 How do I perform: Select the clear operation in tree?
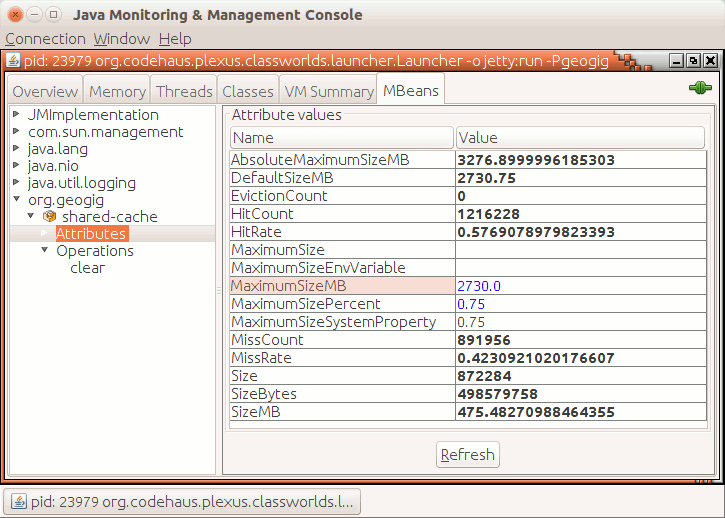click(x=87, y=268)
